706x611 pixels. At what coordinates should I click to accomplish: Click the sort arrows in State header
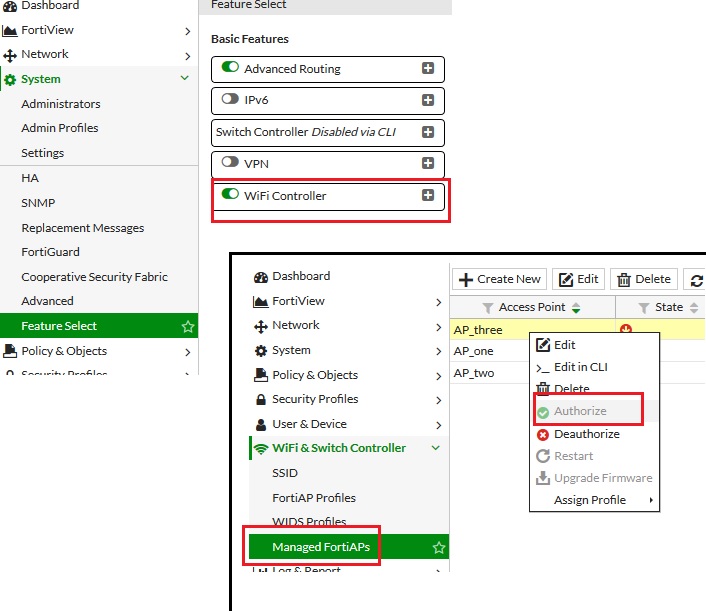(x=694, y=308)
